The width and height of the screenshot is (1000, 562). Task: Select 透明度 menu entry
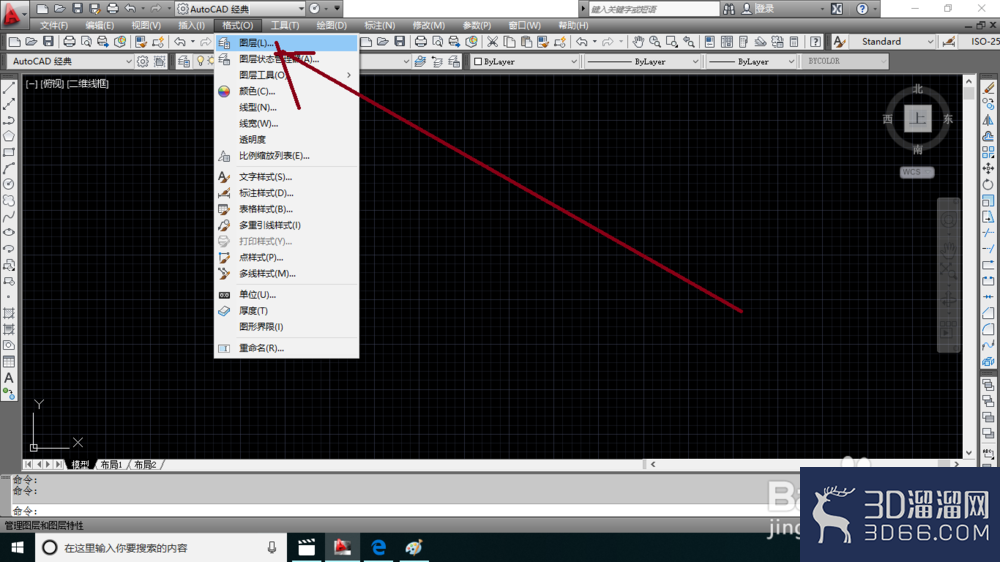[286, 139]
